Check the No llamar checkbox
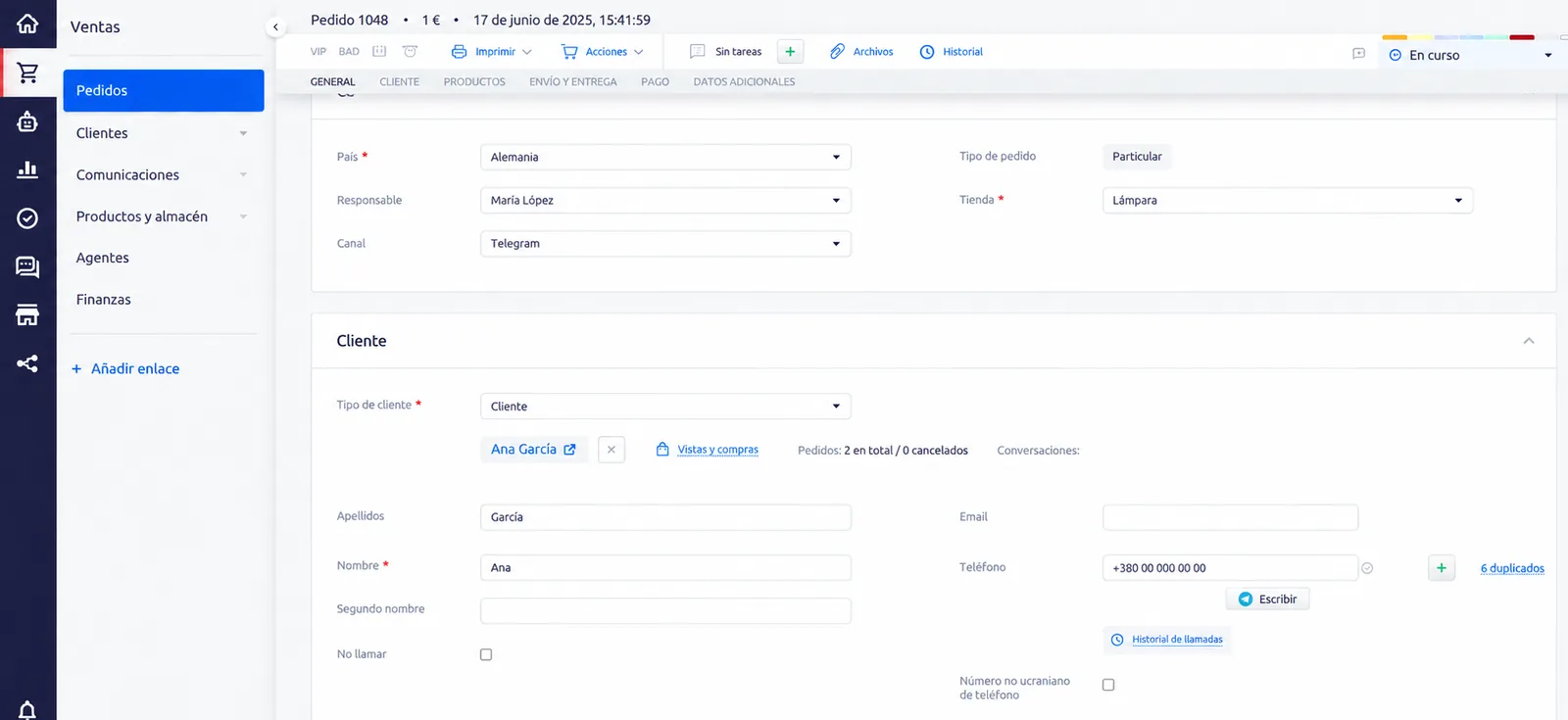 486,654
